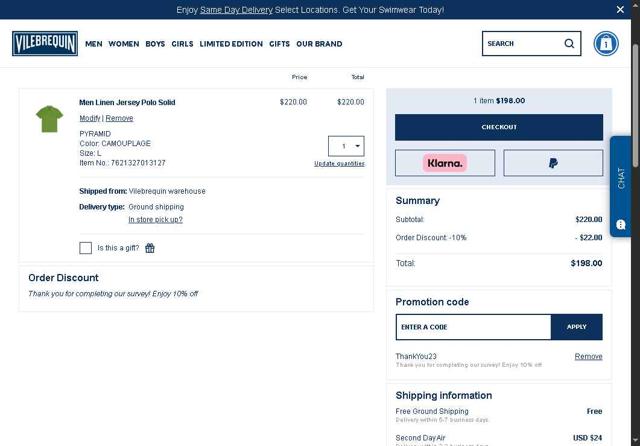Screen dimensions: 640x446
Task: Remove the polo from cart
Action: 119,118
